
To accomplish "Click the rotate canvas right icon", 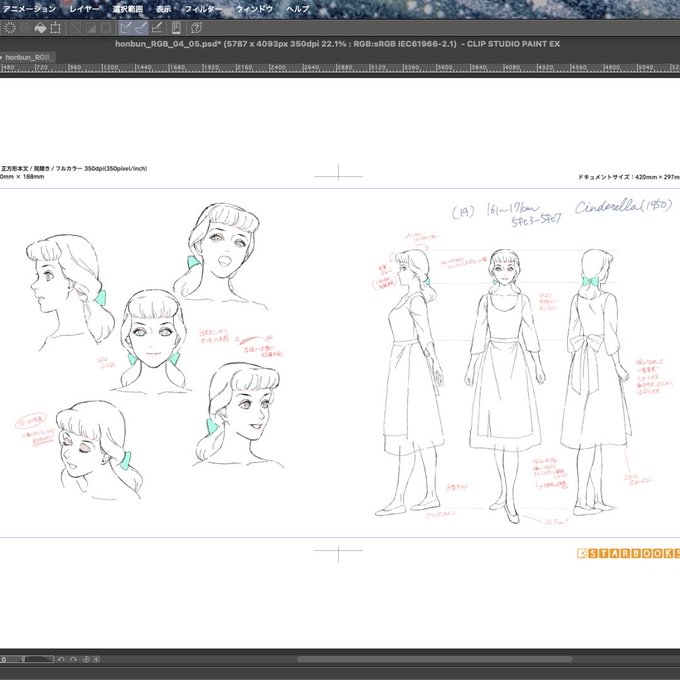I will click(x=73, y=659).
